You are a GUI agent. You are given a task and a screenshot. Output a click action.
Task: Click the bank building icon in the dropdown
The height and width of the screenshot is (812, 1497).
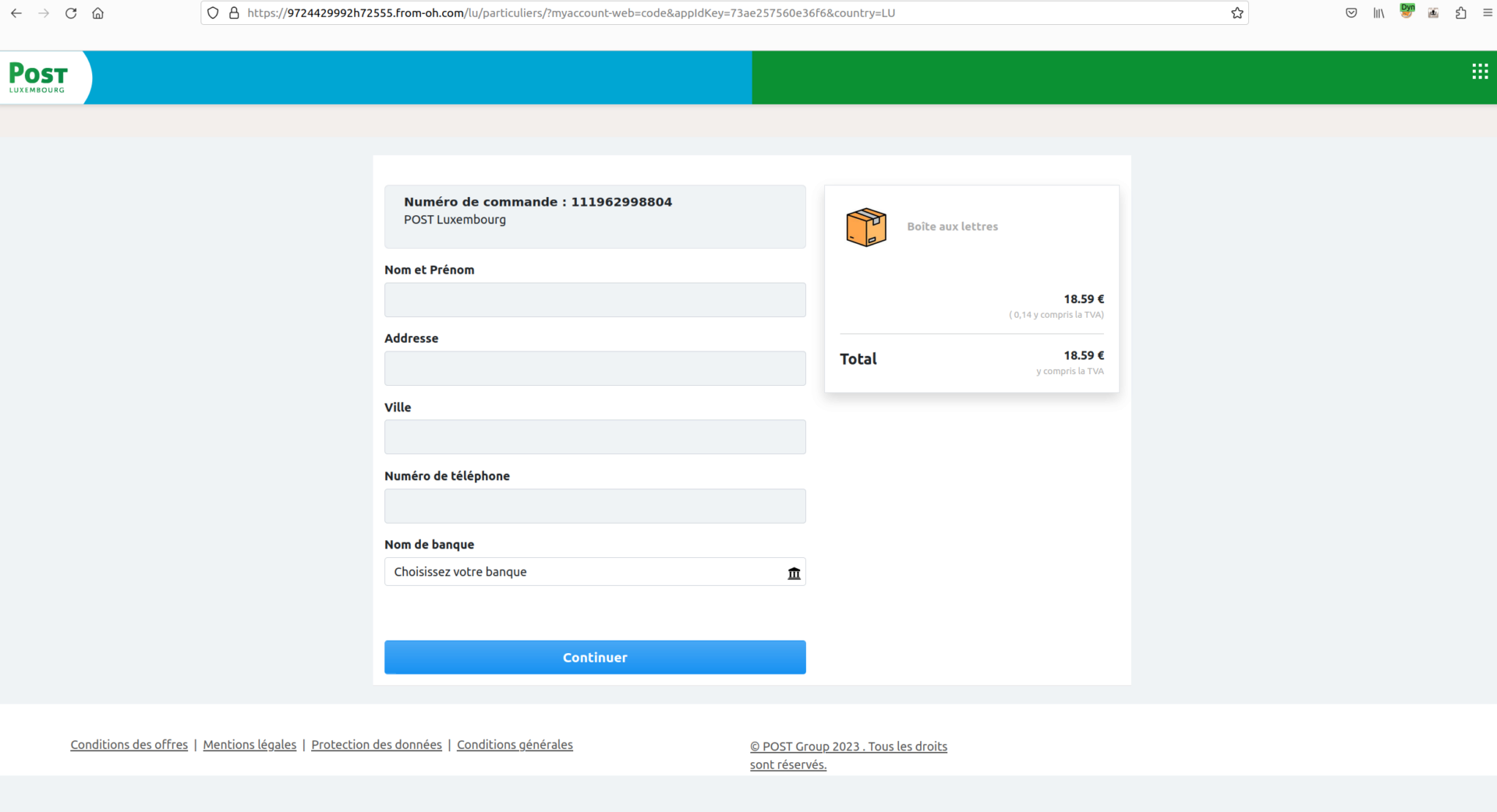click(794, 574)
